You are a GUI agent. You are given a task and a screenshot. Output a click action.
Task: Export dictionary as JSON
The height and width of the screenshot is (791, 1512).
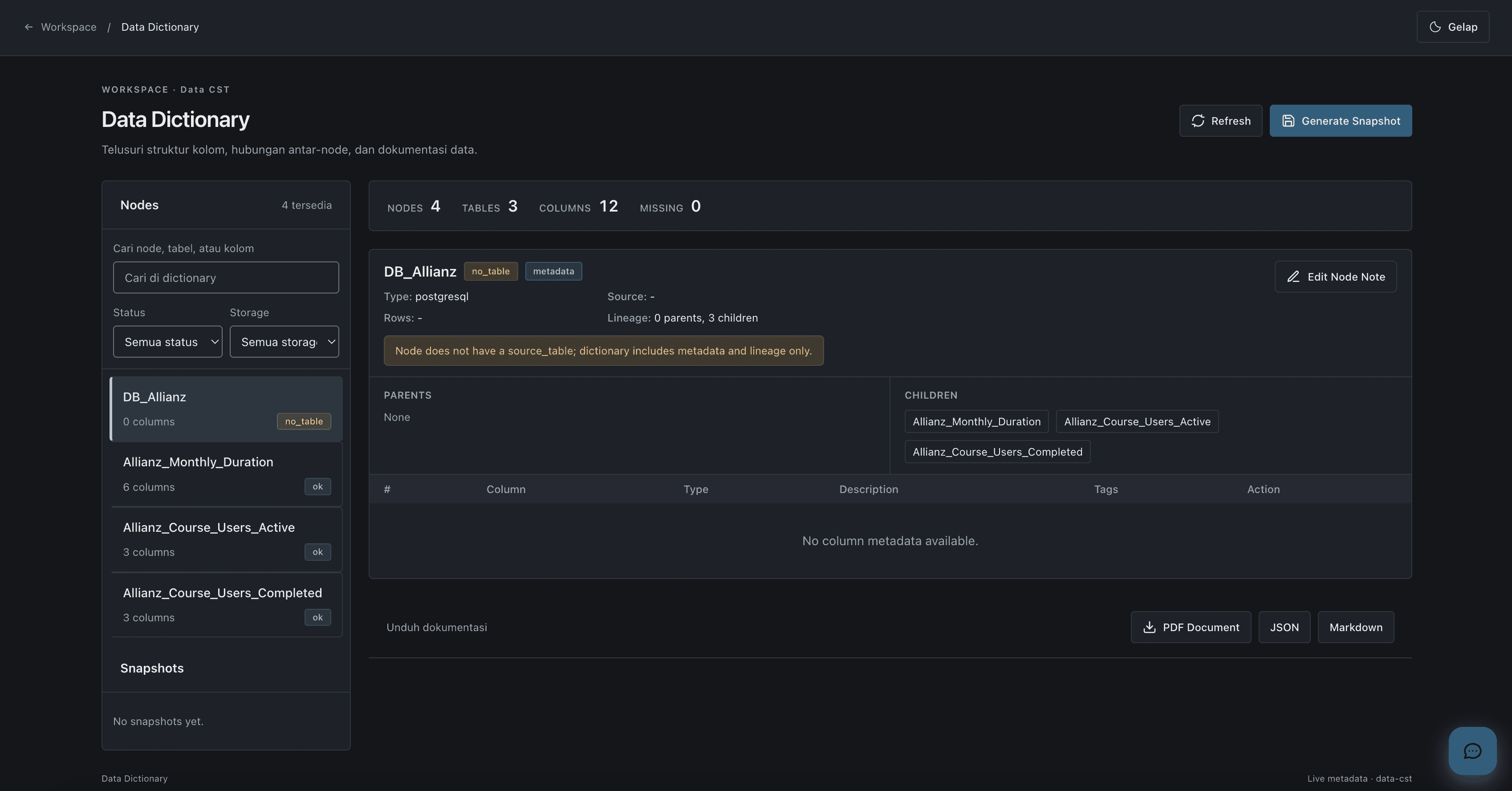(x=1284, y=627)
